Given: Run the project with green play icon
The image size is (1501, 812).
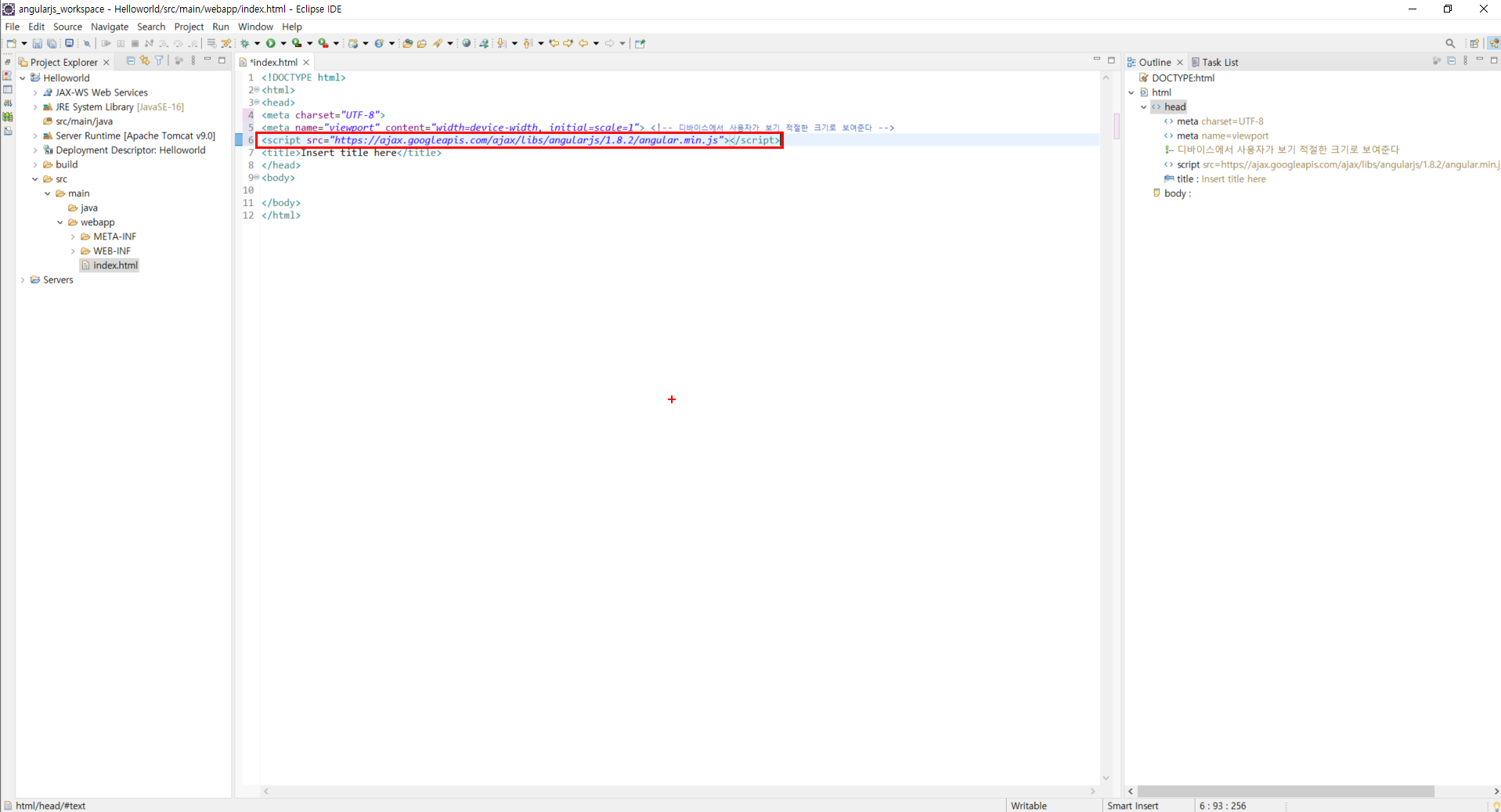Looking at the screenshot, I should 271,44.
